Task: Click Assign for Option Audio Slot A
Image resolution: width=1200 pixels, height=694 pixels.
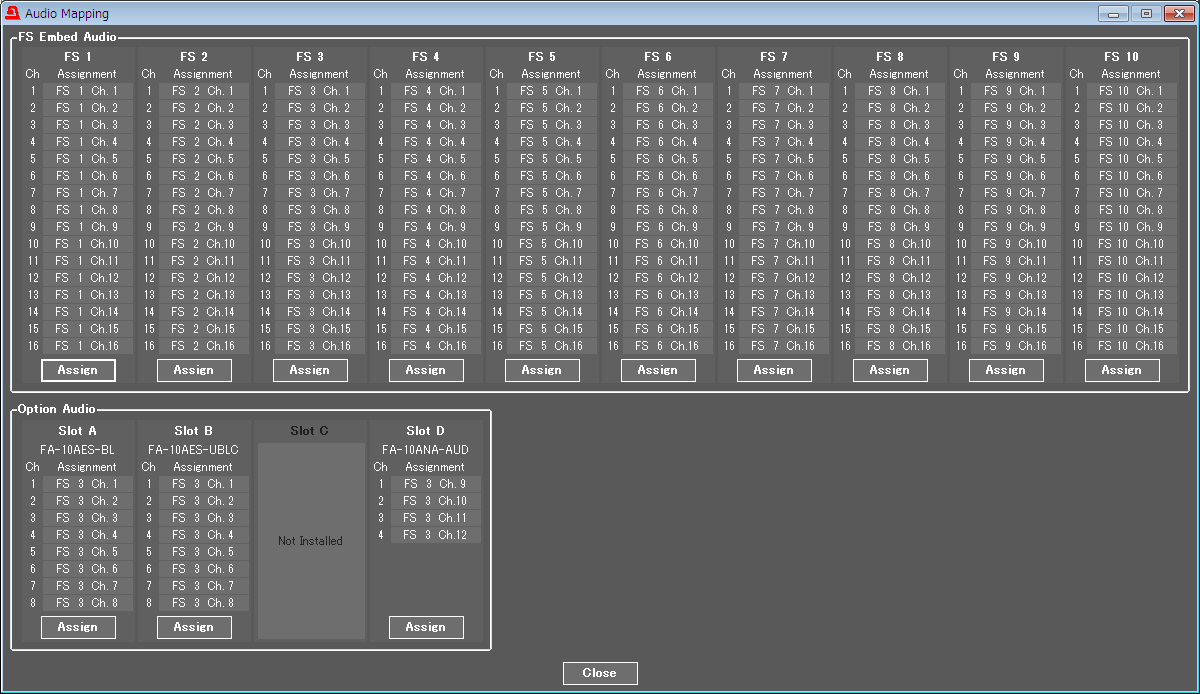Action: click(x=78, y=627)
